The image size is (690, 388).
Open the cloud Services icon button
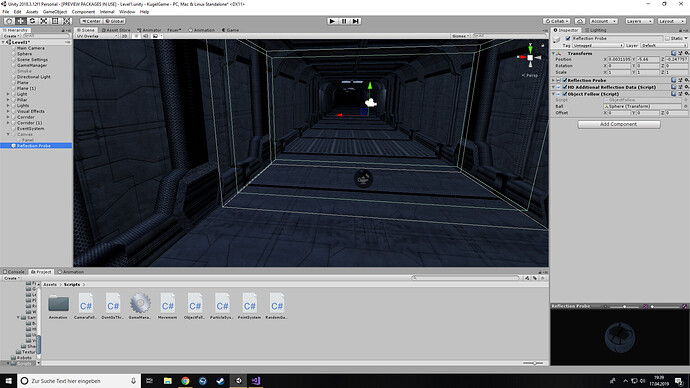(x=580, y=21)
